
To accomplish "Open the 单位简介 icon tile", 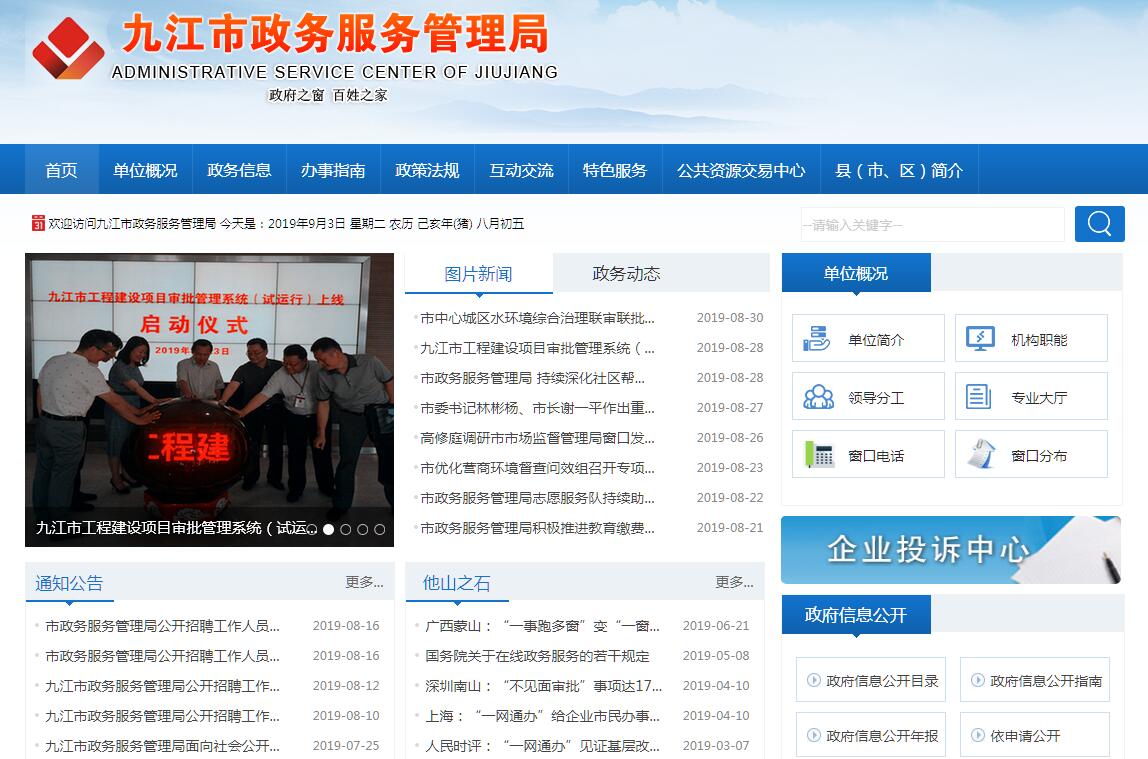I will [x=817, y=339].
